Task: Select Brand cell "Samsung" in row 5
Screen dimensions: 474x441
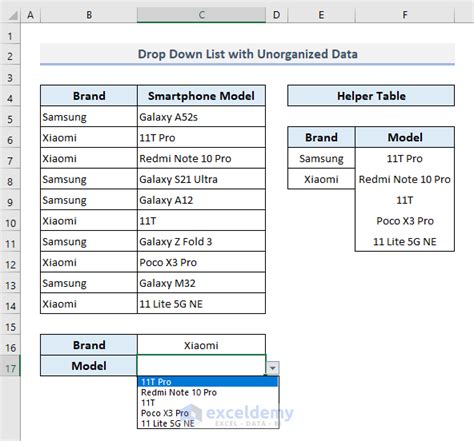Action: click(89, 117)
